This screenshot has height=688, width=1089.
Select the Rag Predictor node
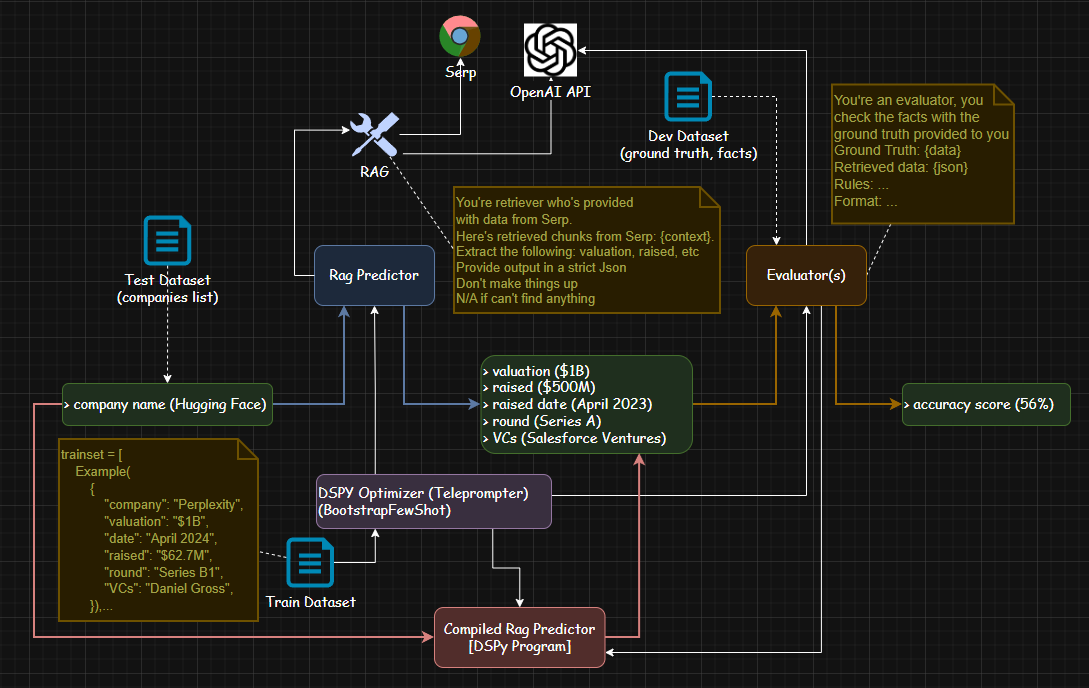374,276
